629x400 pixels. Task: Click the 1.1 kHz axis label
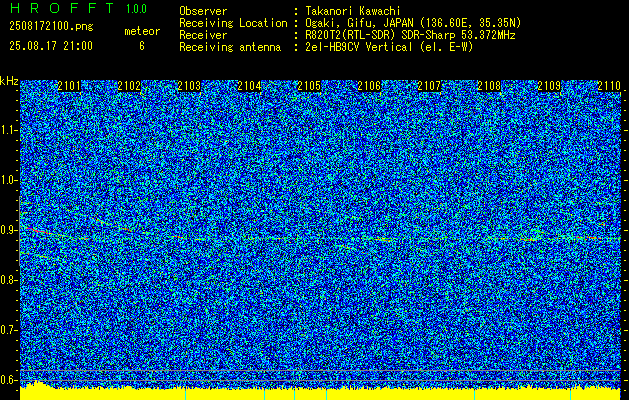8,130
